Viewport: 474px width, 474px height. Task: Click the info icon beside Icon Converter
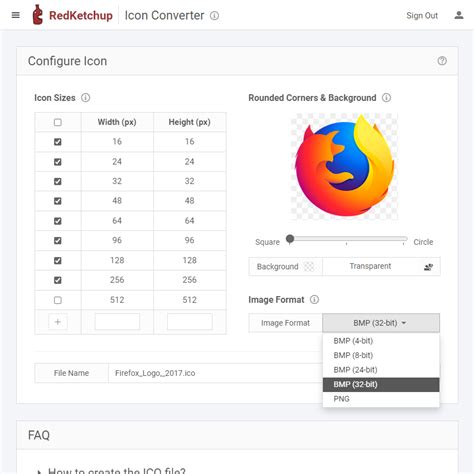pos(214,16)
